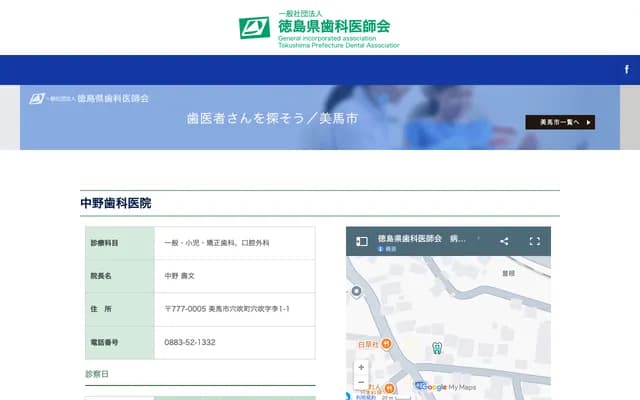Click the 曽根 place label on map
The height and width of the screenshot is (400, 640).
coord(508,273)
